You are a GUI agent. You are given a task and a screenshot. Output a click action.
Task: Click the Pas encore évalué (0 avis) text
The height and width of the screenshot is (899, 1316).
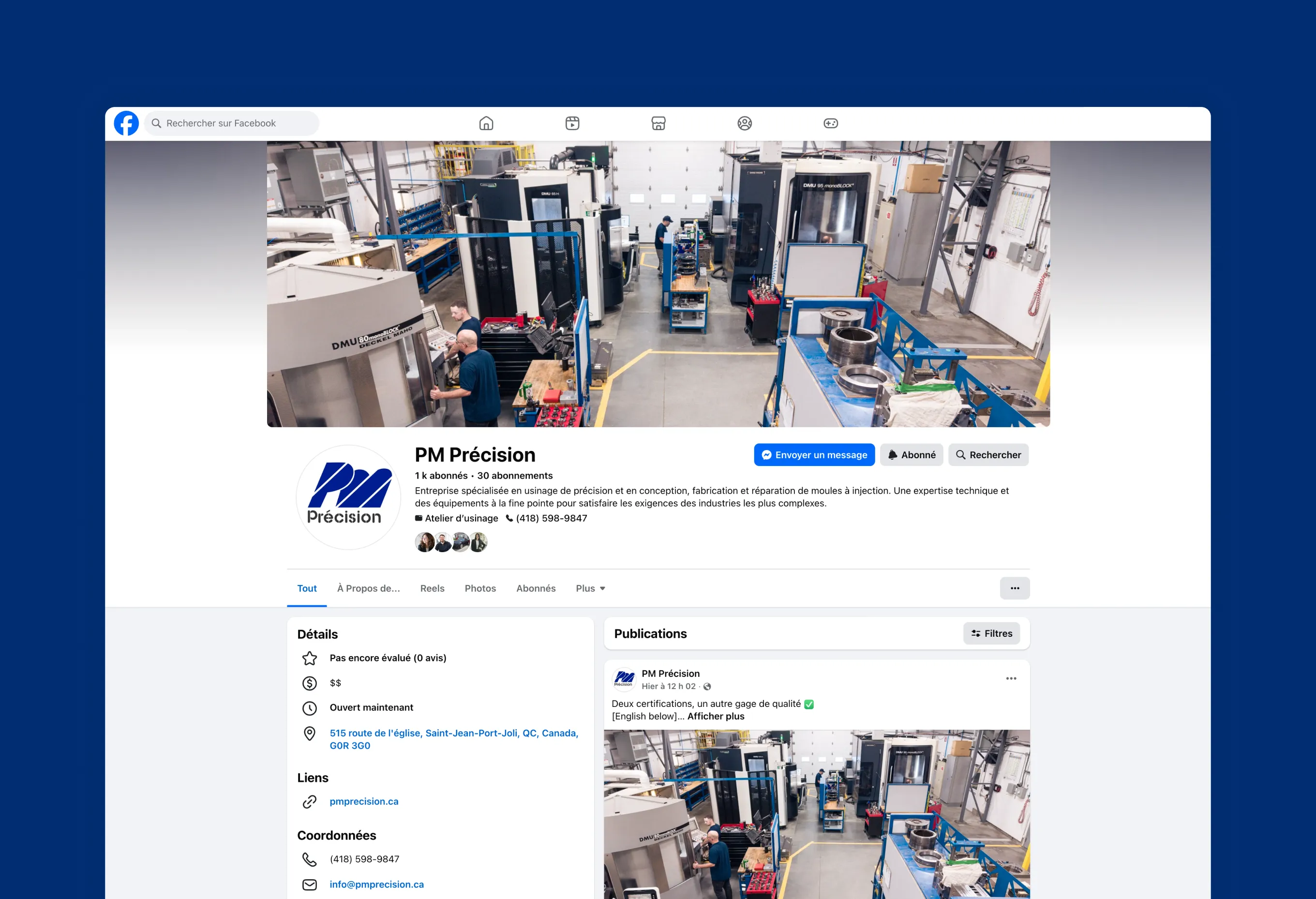click(x=388, y=658)
